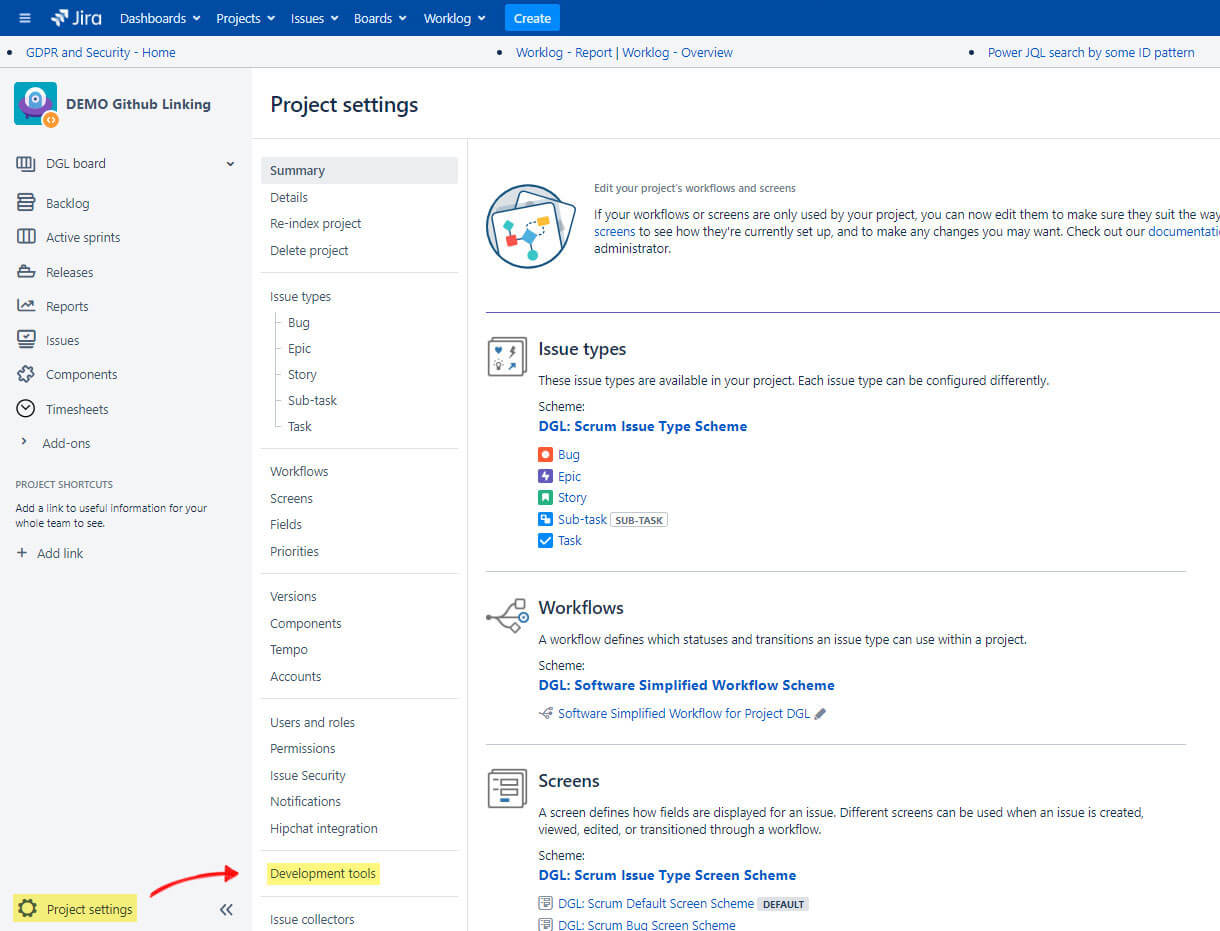
Task: Open Software Simplified Workflow for Project DGL
Action: tap(684, 713)
